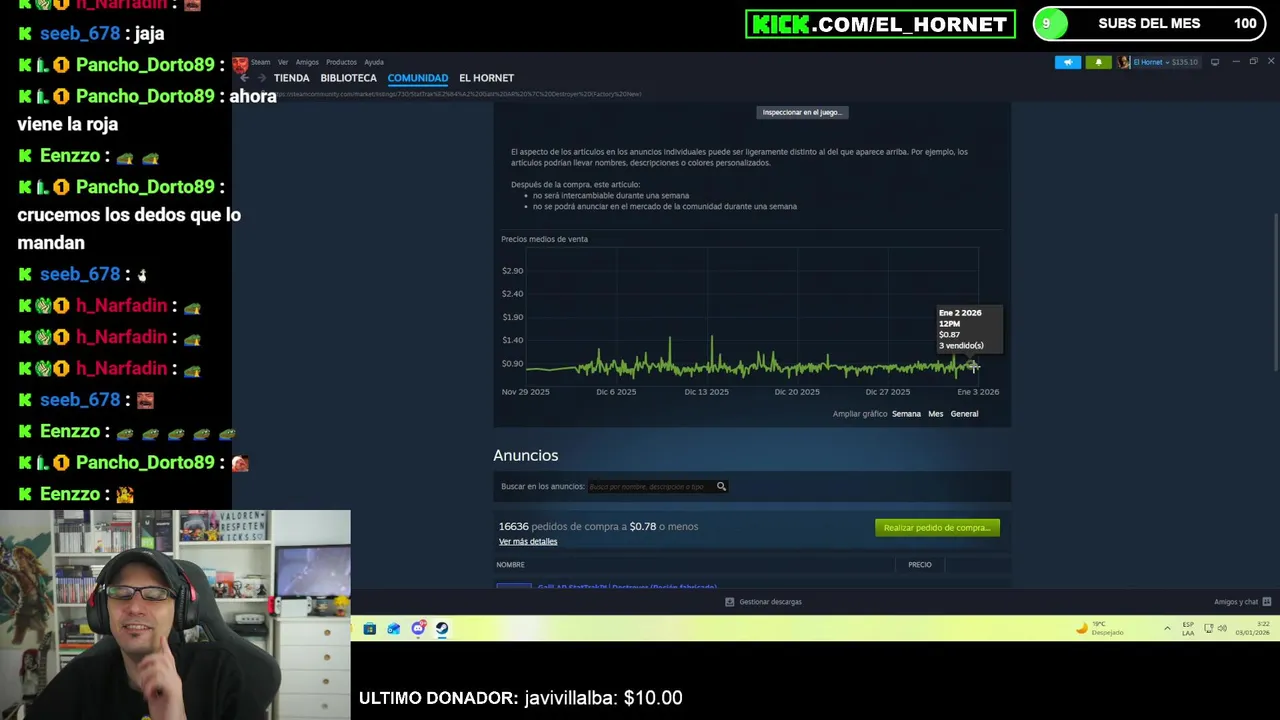Click the SUBS DEL MES progress bar

[x=1149, y=24]
